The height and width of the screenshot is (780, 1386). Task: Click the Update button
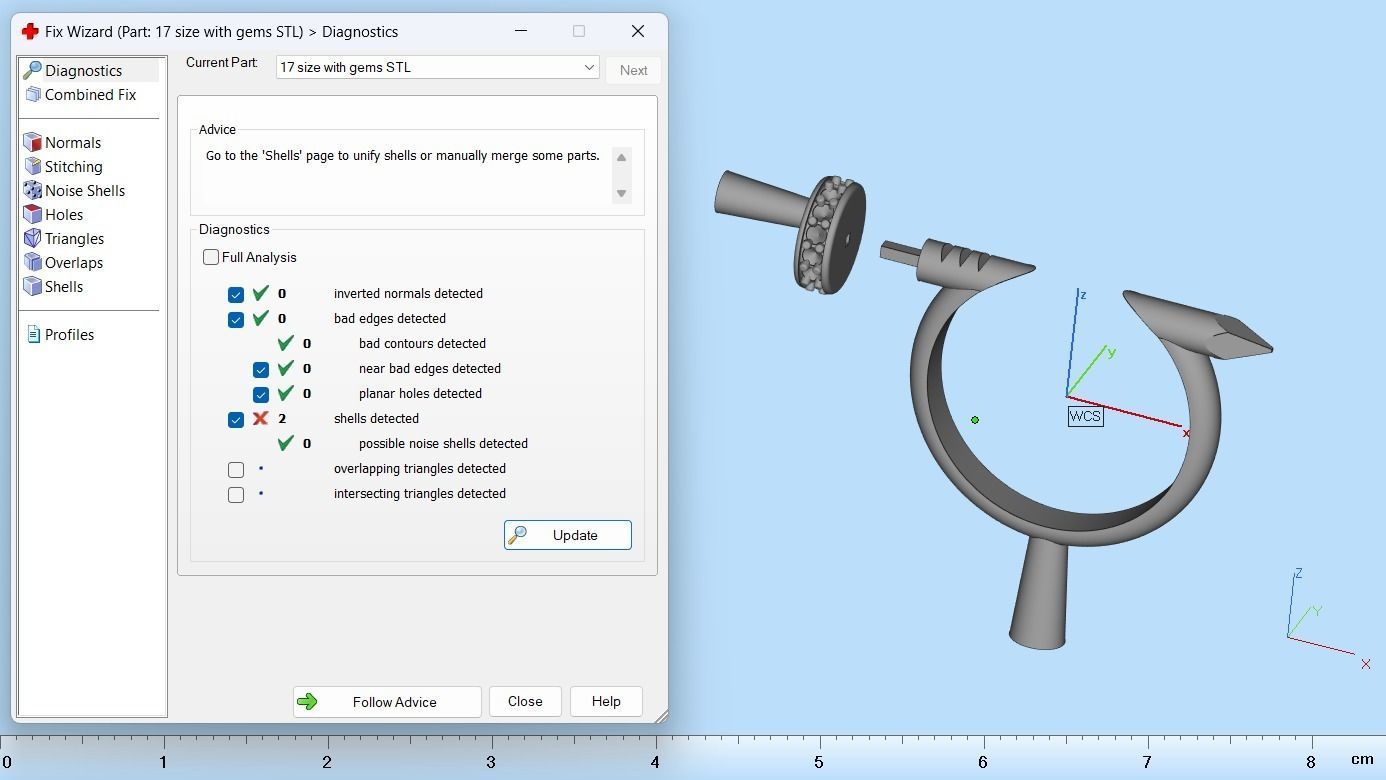pyautogui.click(x=567, y=535)
